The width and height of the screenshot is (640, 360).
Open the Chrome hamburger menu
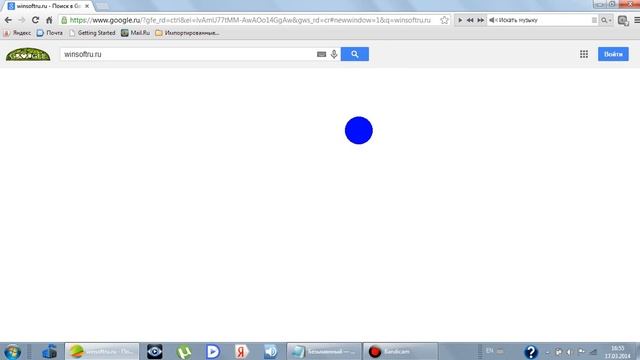tap(636, 20)
